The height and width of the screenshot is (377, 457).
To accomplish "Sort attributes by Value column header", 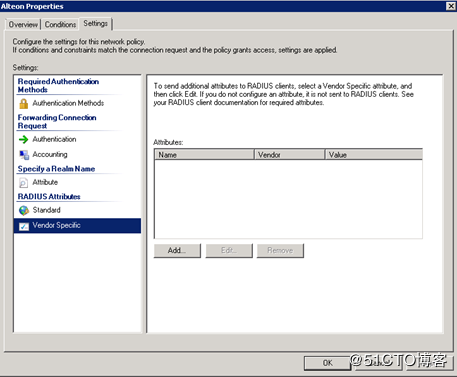I will tap(374, 155).
